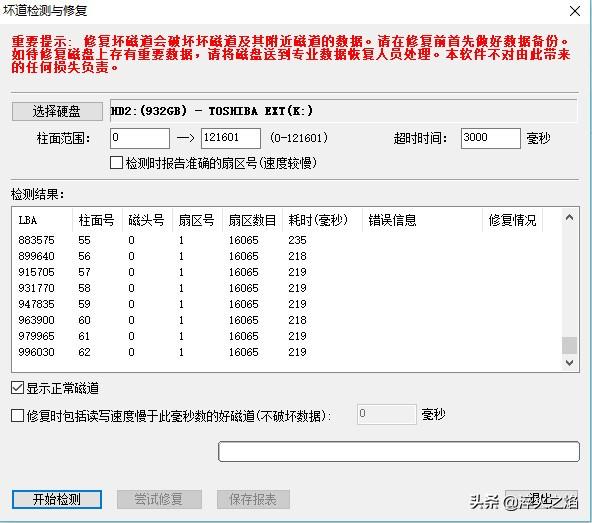This screenshot has width=592, height=523.
Task: Click the (0-121601) range hint text
Action: [299, 138]
